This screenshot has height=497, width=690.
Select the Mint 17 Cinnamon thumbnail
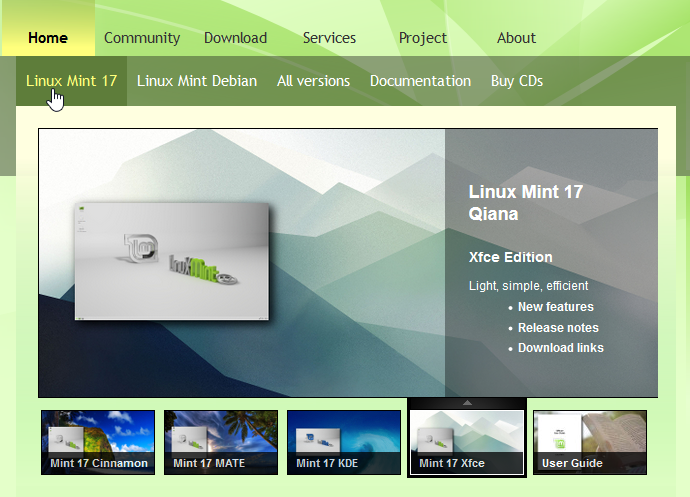click(x=98, y=441)
